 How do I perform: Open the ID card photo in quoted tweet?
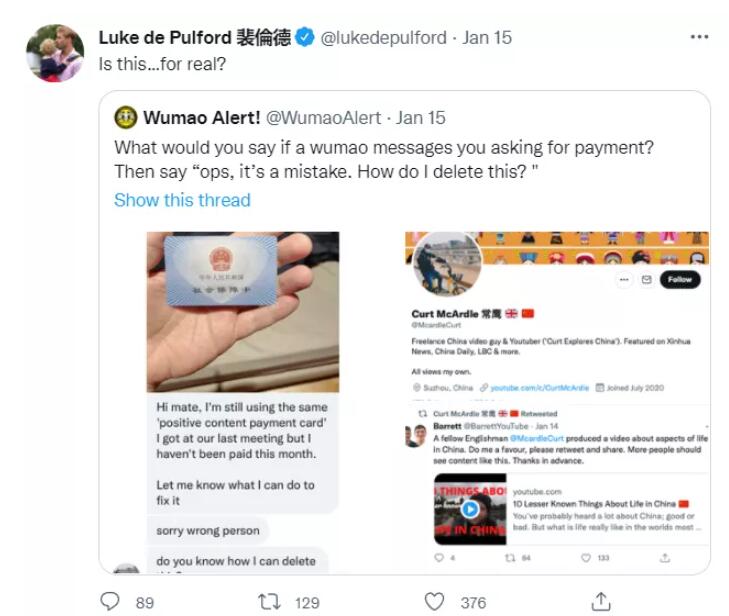tap(243, 312)
